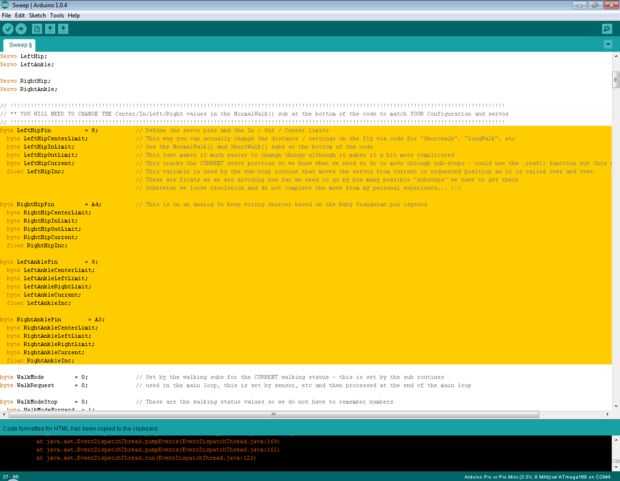Click the Save sketch down-arrow icon

(x=63, y=29)
